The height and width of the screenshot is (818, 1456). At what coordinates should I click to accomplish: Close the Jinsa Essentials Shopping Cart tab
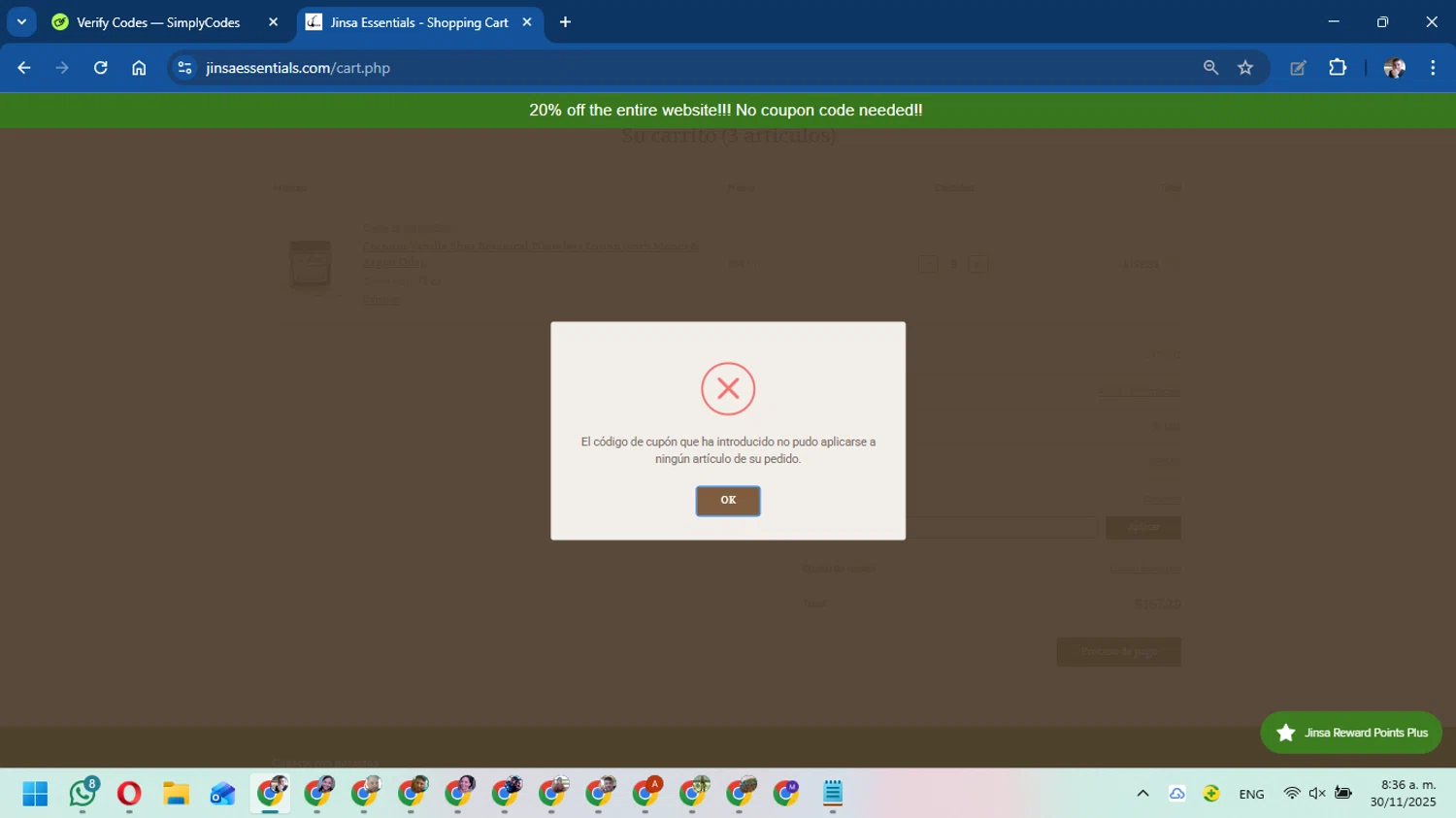tap(527, 22)
